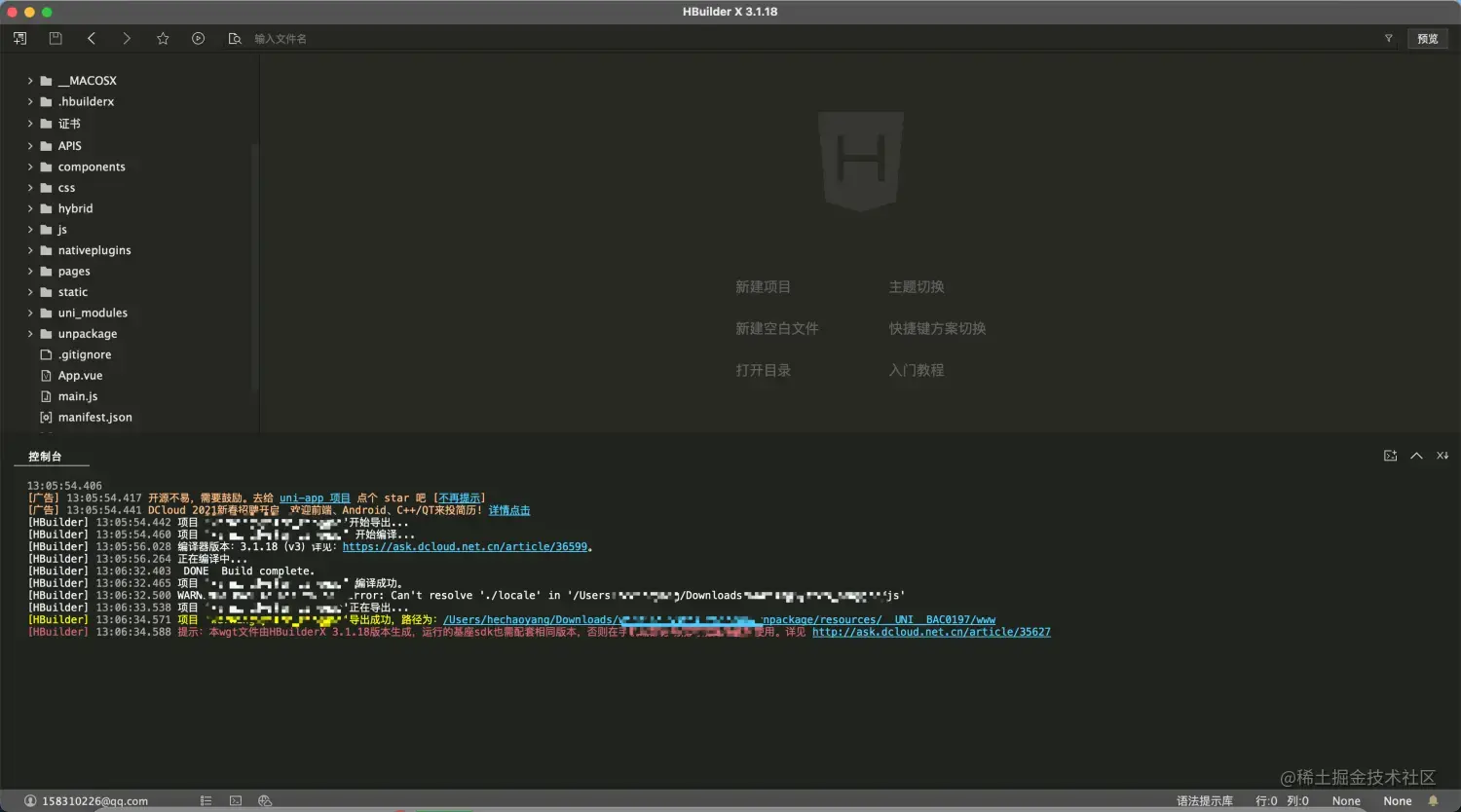Click the new project icon in the toolbar

point(19,38)
